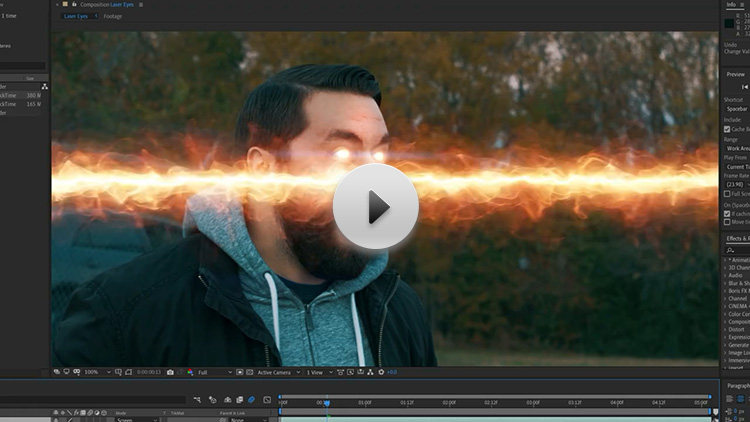Viewport: 750px width, 422px height.
Task: Expand the Boris FX category
Action: (725, 290)
